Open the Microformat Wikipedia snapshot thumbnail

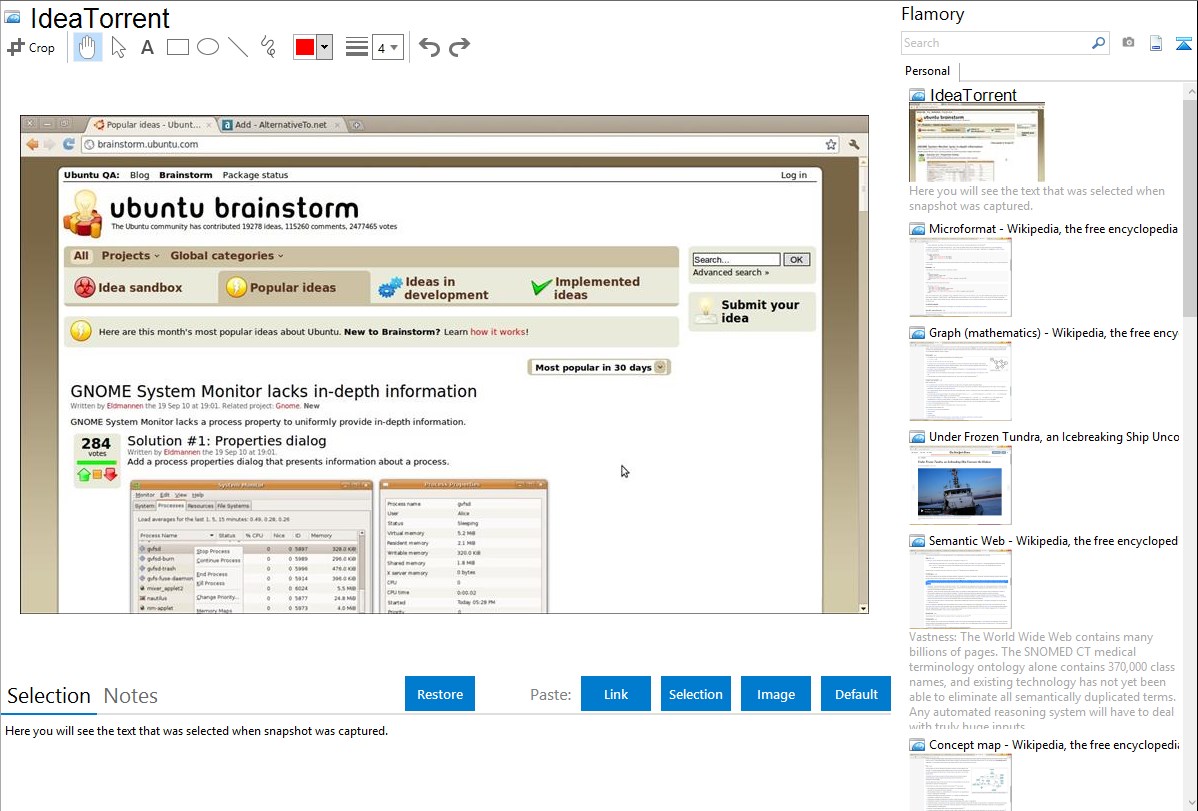point(960,277)
